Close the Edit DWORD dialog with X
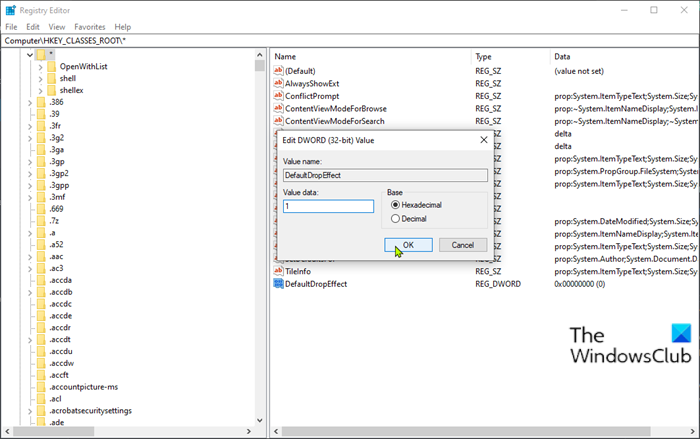This screenshot has width=700, height=439. (x=483, y=140)
